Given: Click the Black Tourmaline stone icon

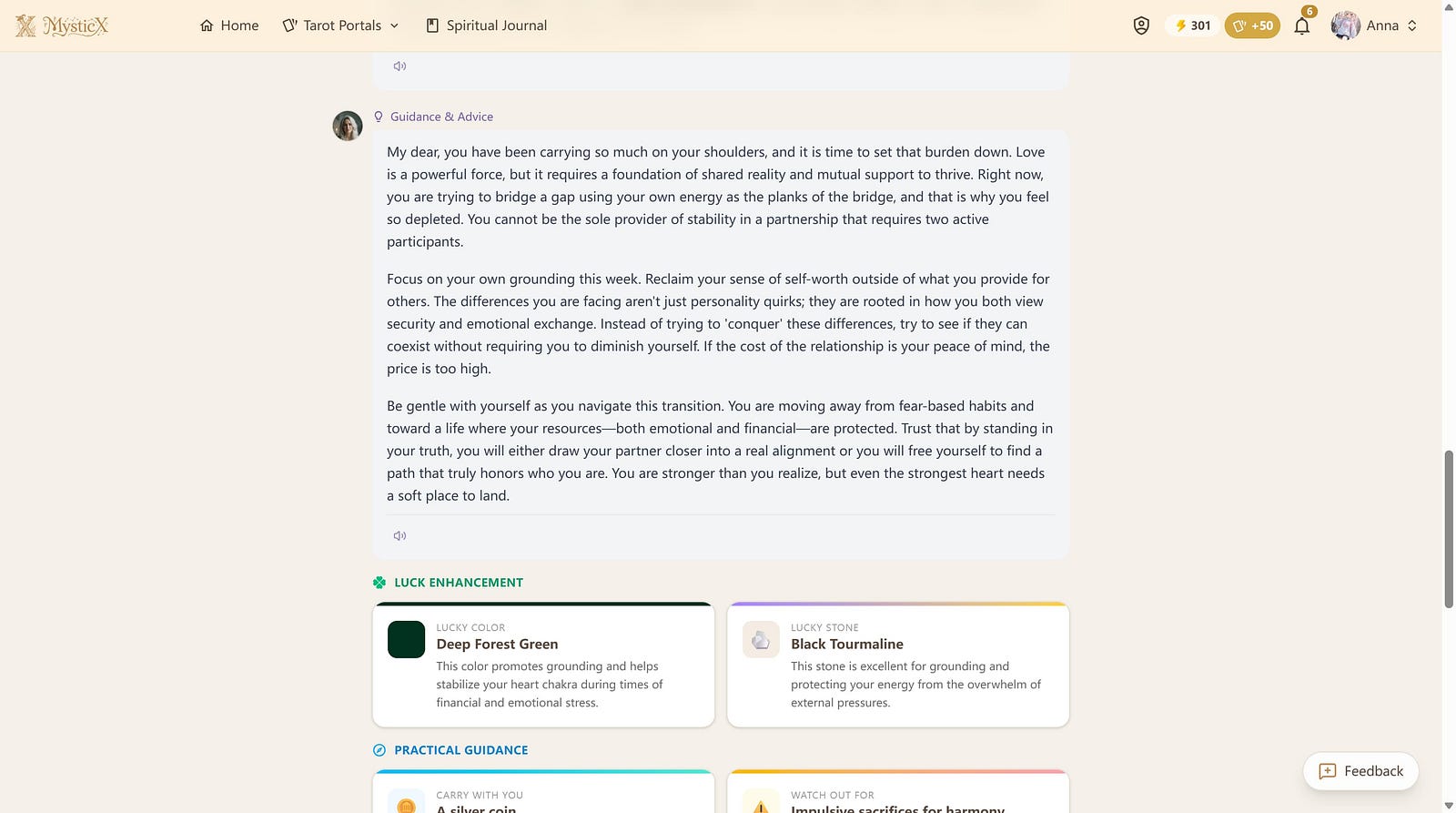Looking at the screenshot, I should [761, 639].
